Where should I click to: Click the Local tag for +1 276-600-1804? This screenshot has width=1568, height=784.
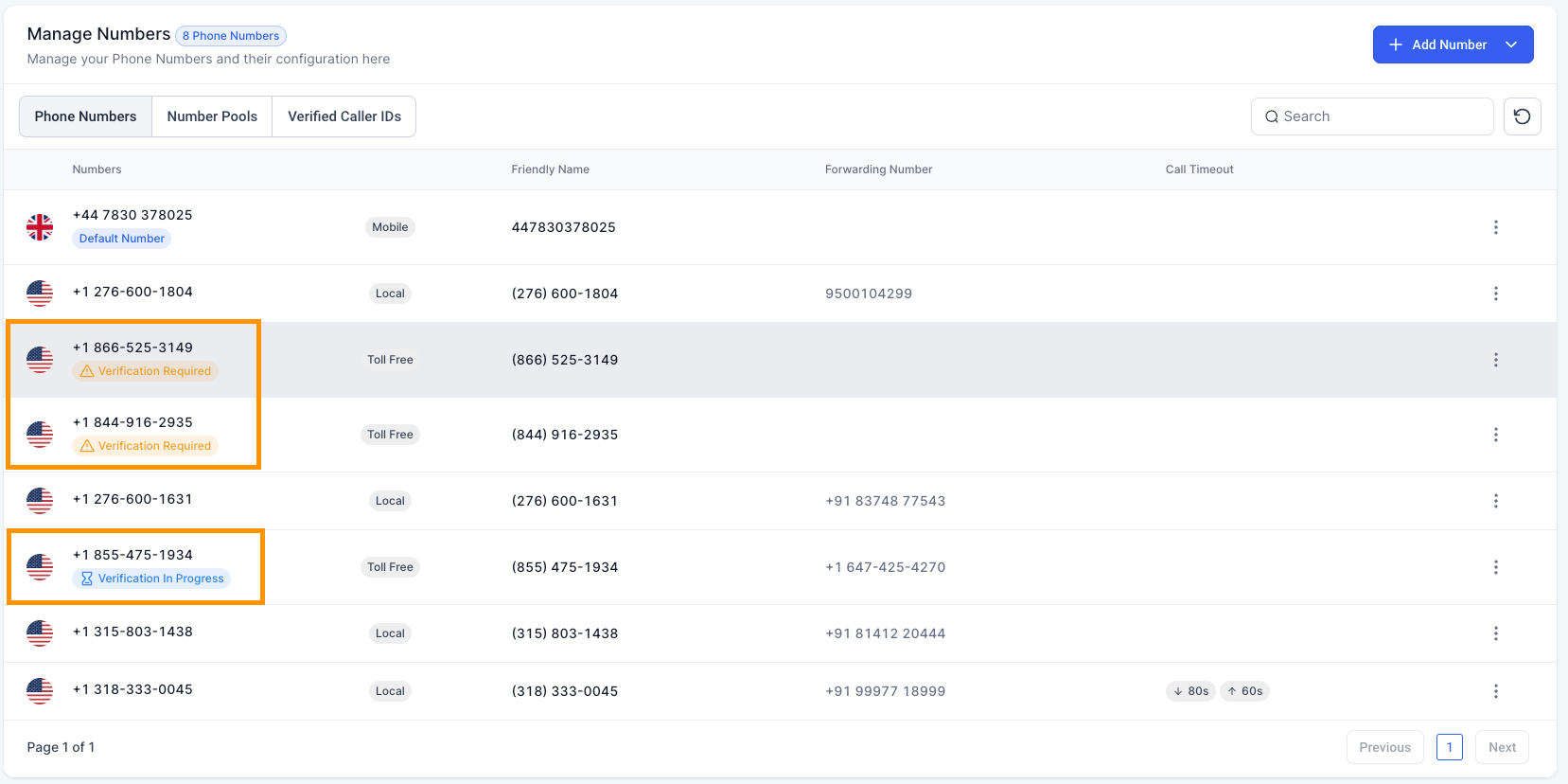390,294
